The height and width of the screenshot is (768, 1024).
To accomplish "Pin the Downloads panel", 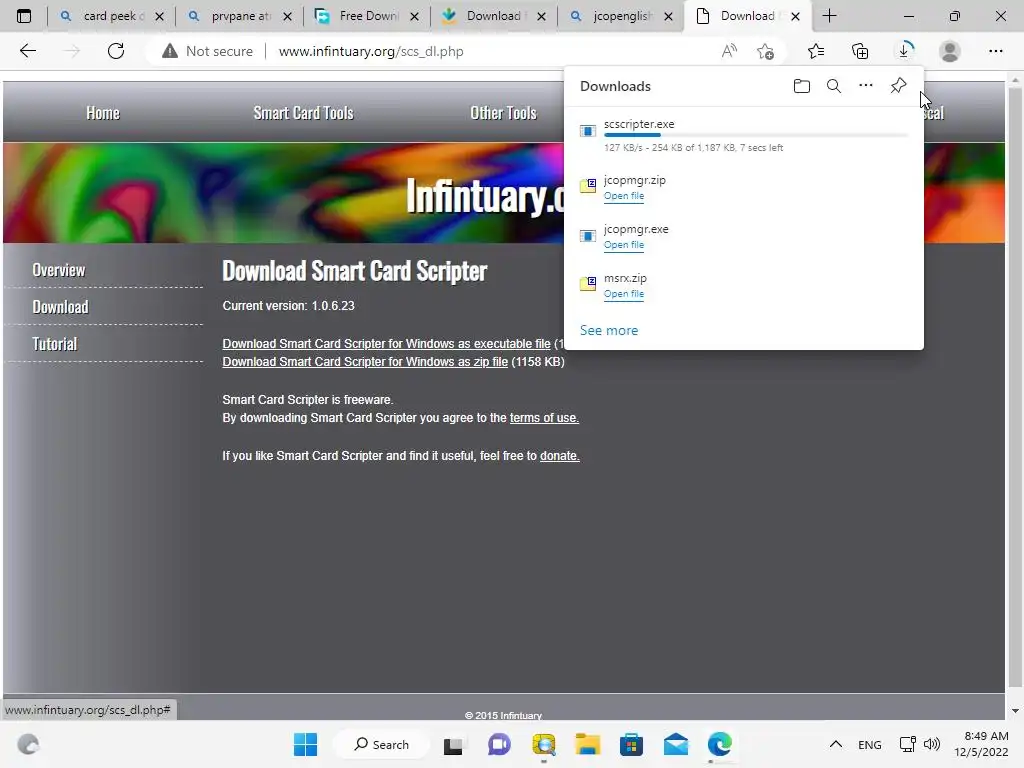I will pos(899,86).
